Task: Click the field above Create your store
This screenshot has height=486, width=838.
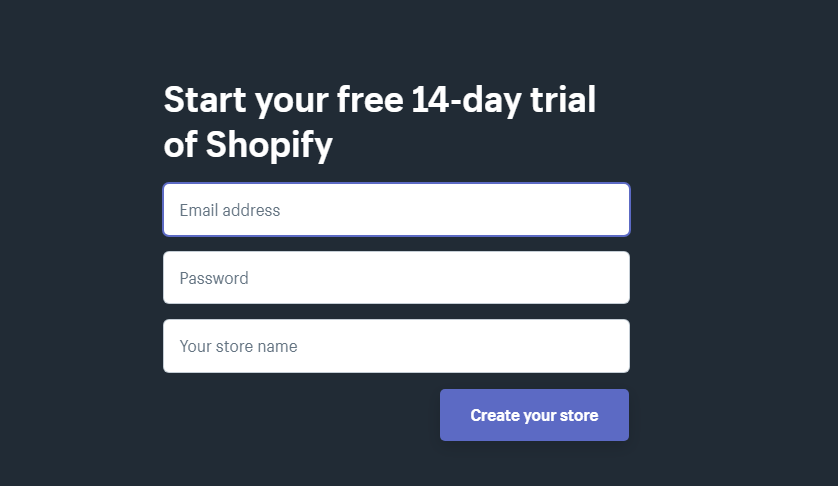Action: click(x=396, y=346)
